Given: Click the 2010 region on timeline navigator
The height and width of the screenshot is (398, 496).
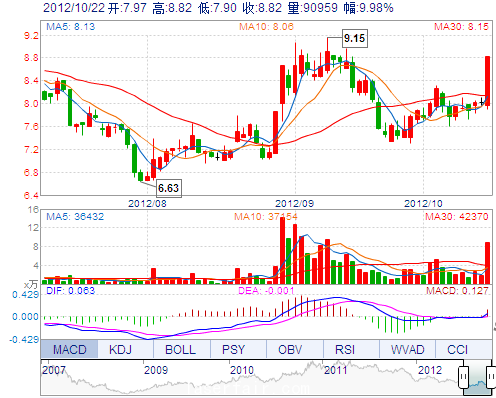Looking at the screenshot, I should click(x=242, y=370).
